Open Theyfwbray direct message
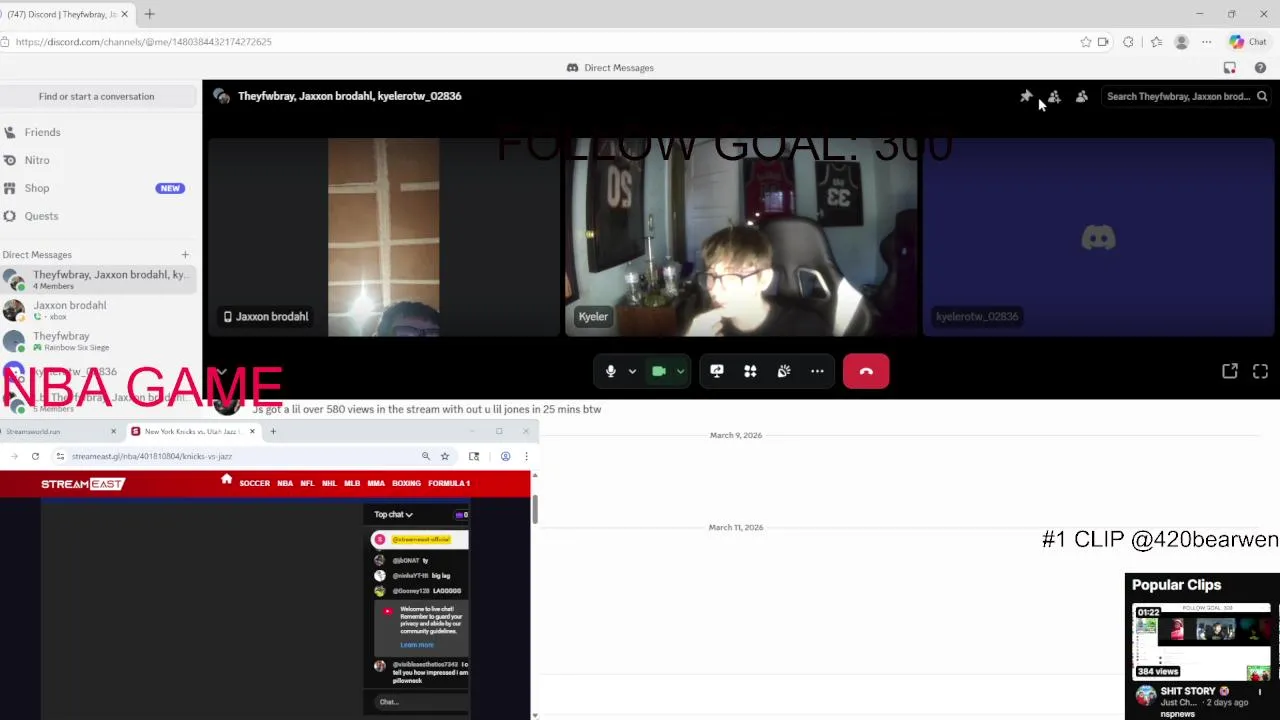 (x=96, y=341)
